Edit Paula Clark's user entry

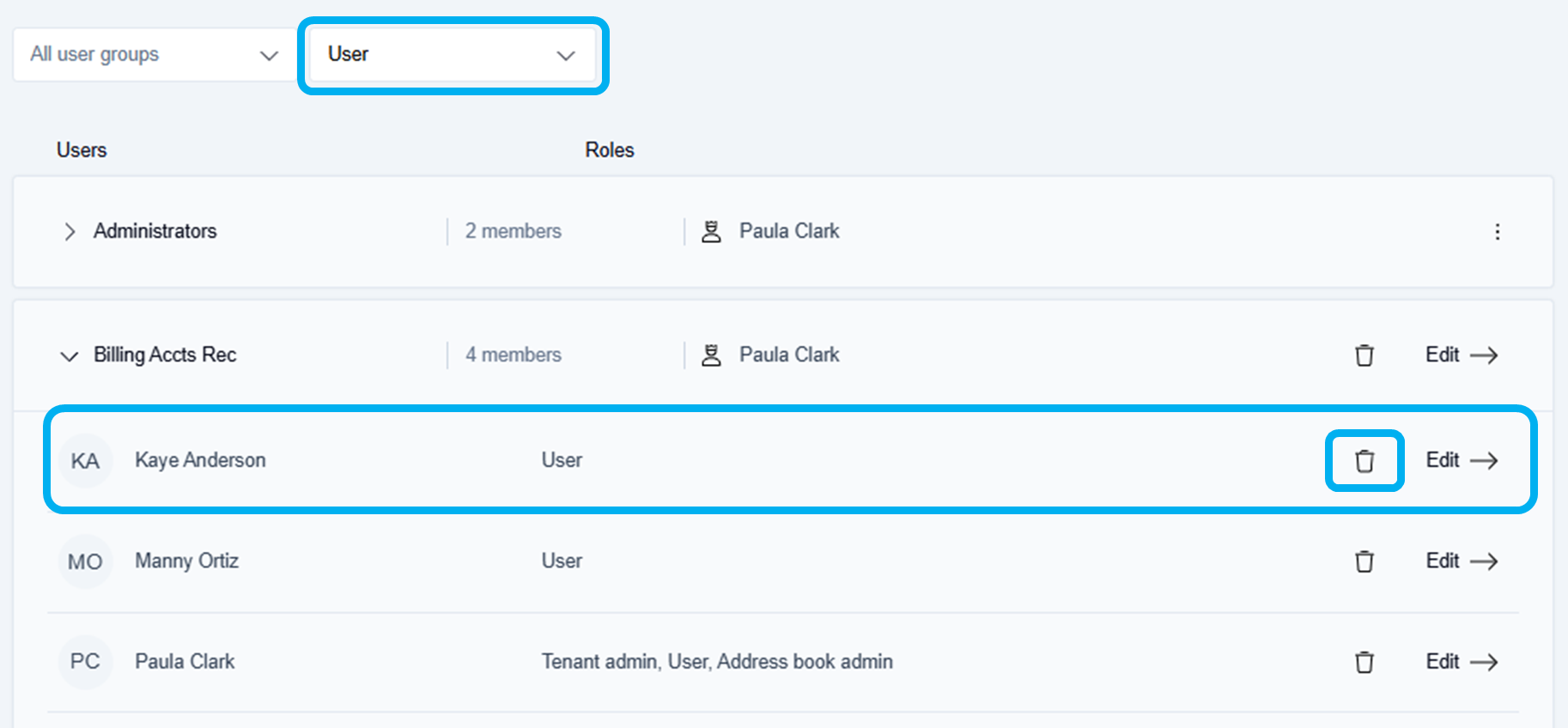[x=1461, y=662]
